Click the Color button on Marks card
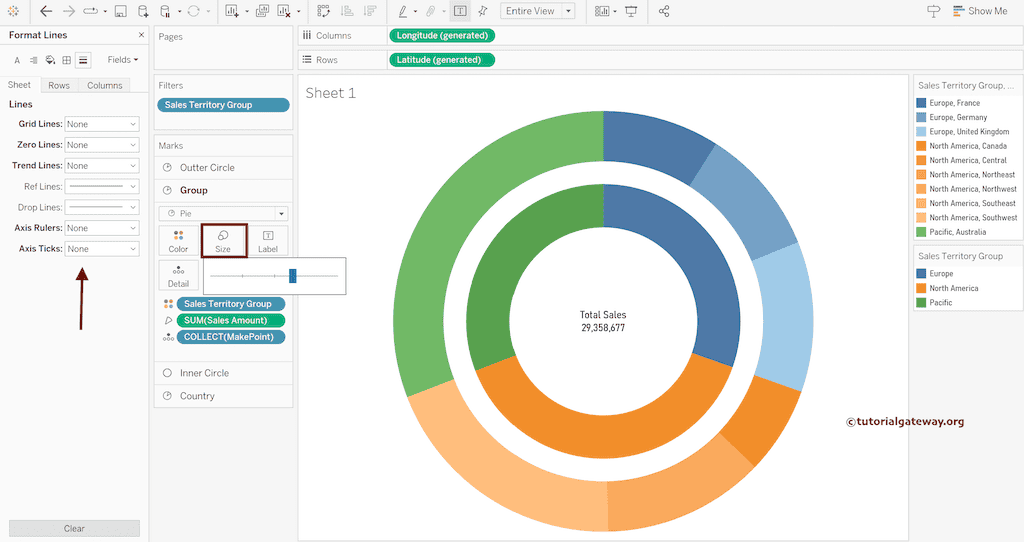Viewport: 1024px width, 542px height. coord(178,240)
